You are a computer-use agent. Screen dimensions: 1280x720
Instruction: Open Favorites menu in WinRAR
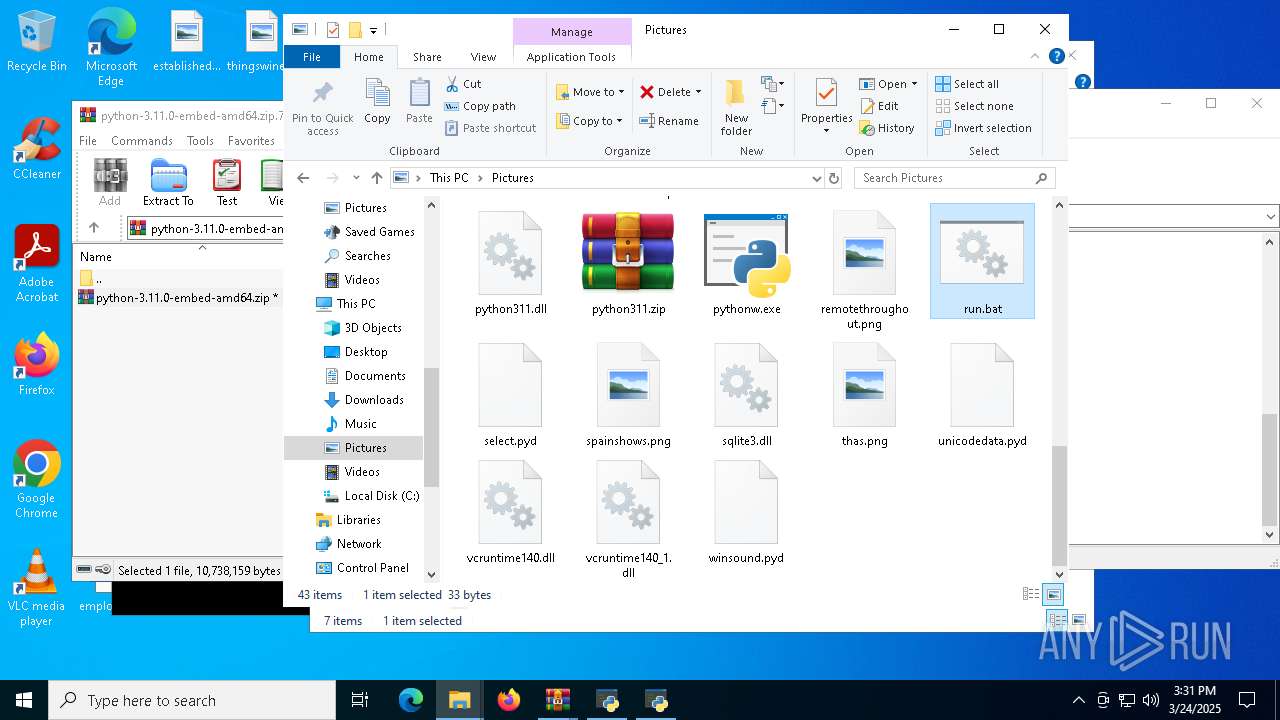(x=251, y=141)
